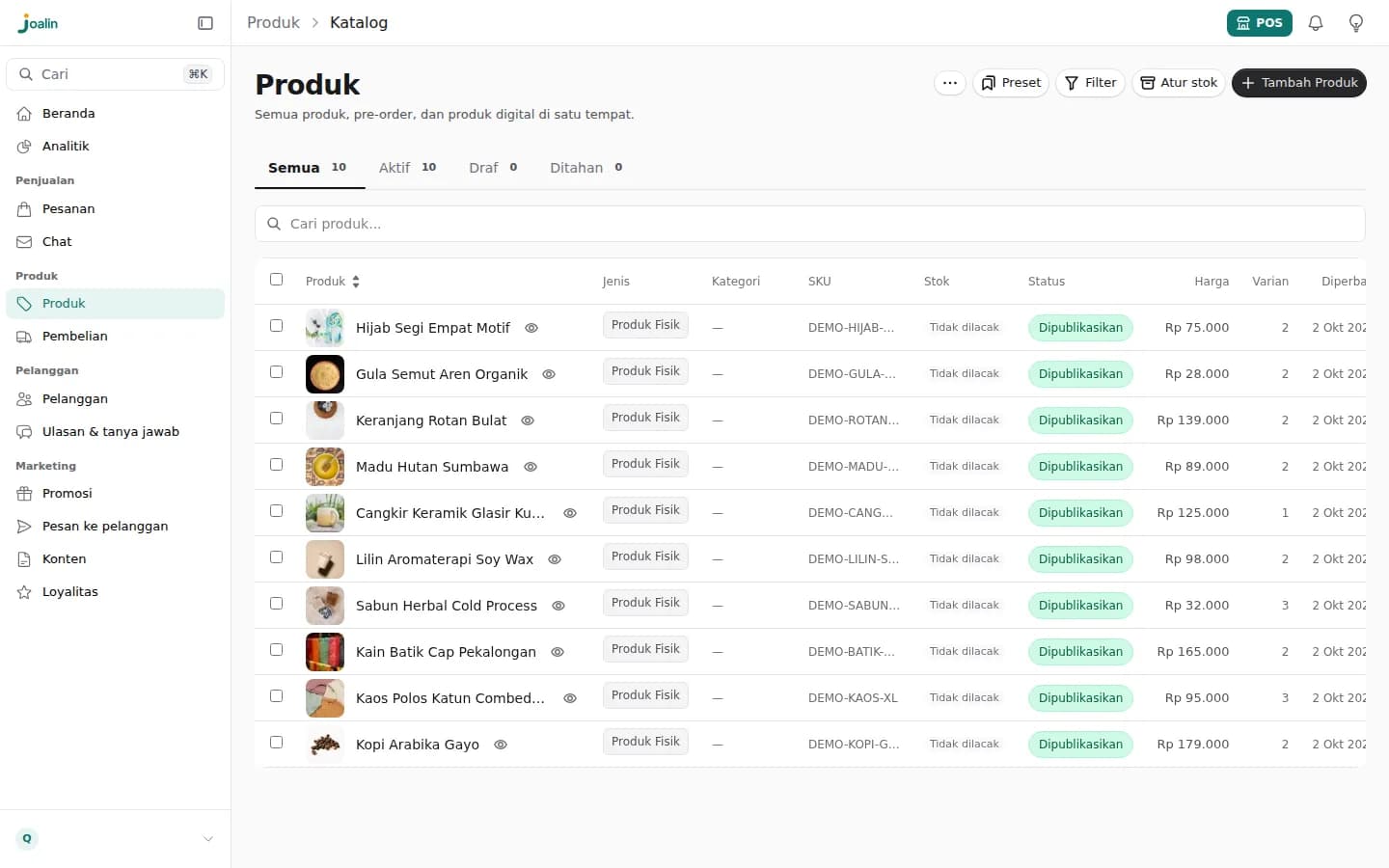Click the Tambah Produk button
Screen dimensions: 1389x868
[x=1299, y=83]
